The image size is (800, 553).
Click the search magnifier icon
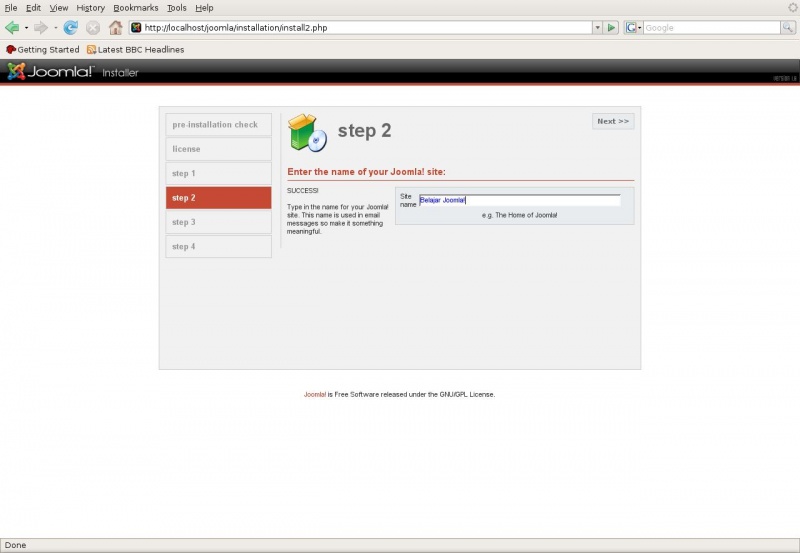click(787, 28)
